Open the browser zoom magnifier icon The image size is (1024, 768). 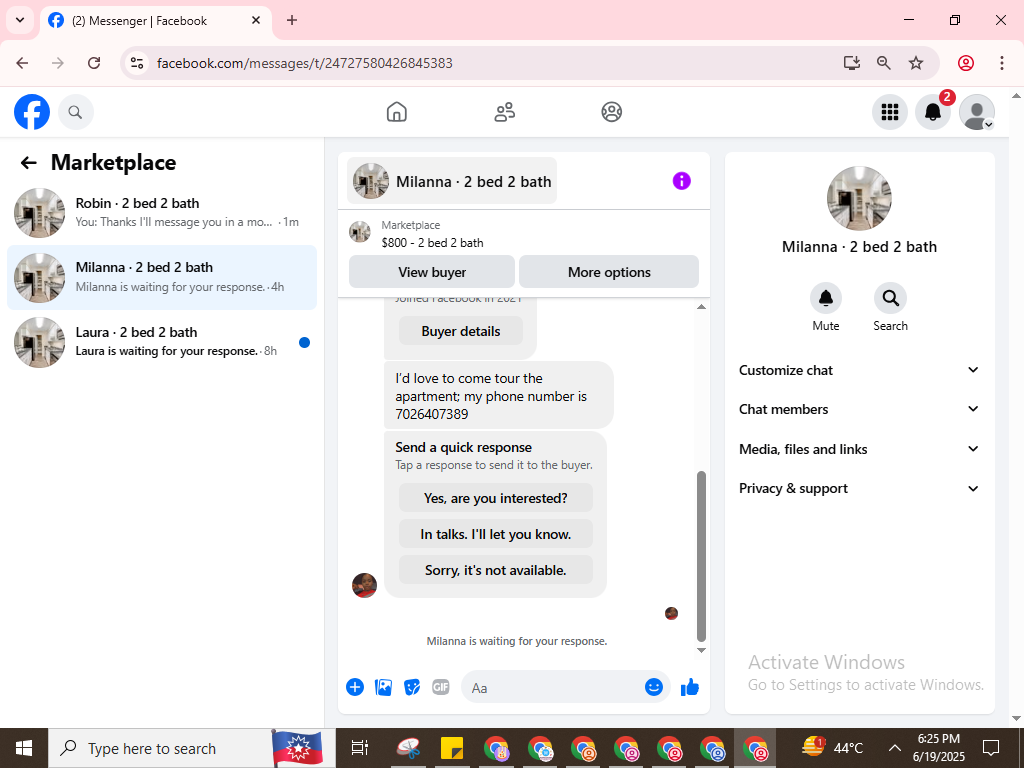coord(884,63)
